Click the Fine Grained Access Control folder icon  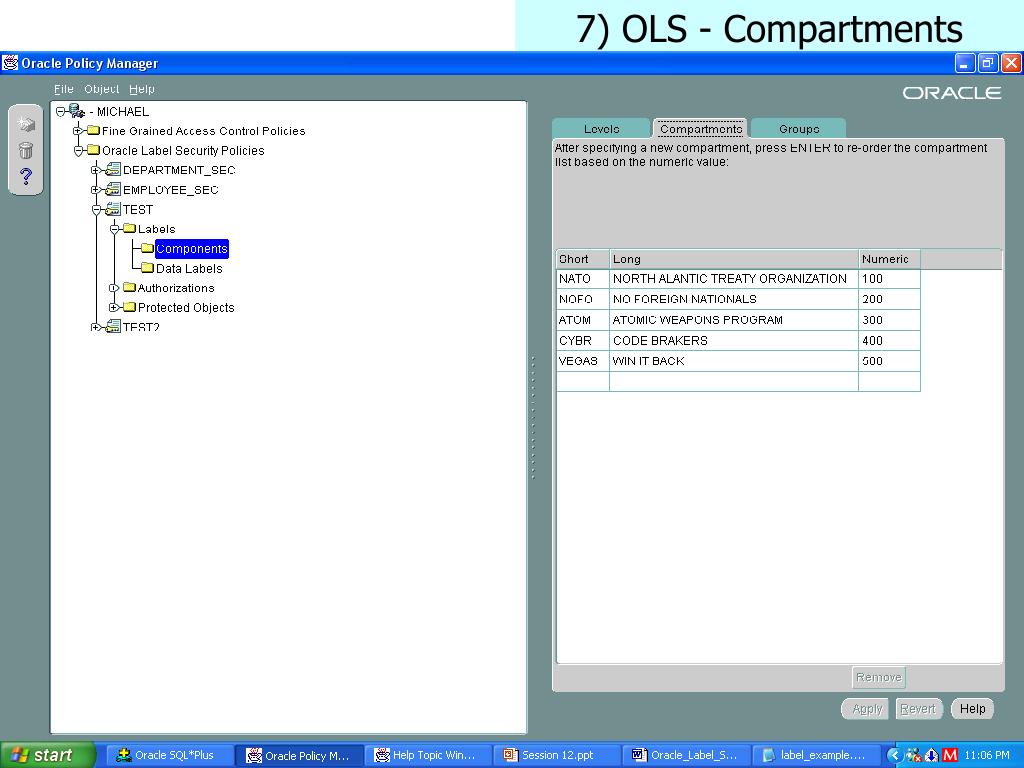point(93,131)
